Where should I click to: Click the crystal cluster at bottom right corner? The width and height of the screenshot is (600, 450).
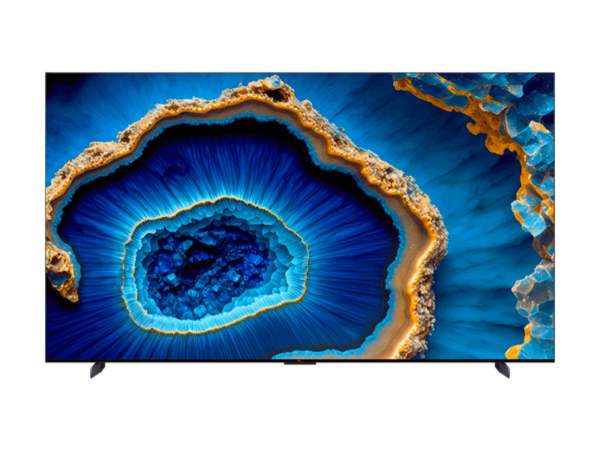pos(530,320)
